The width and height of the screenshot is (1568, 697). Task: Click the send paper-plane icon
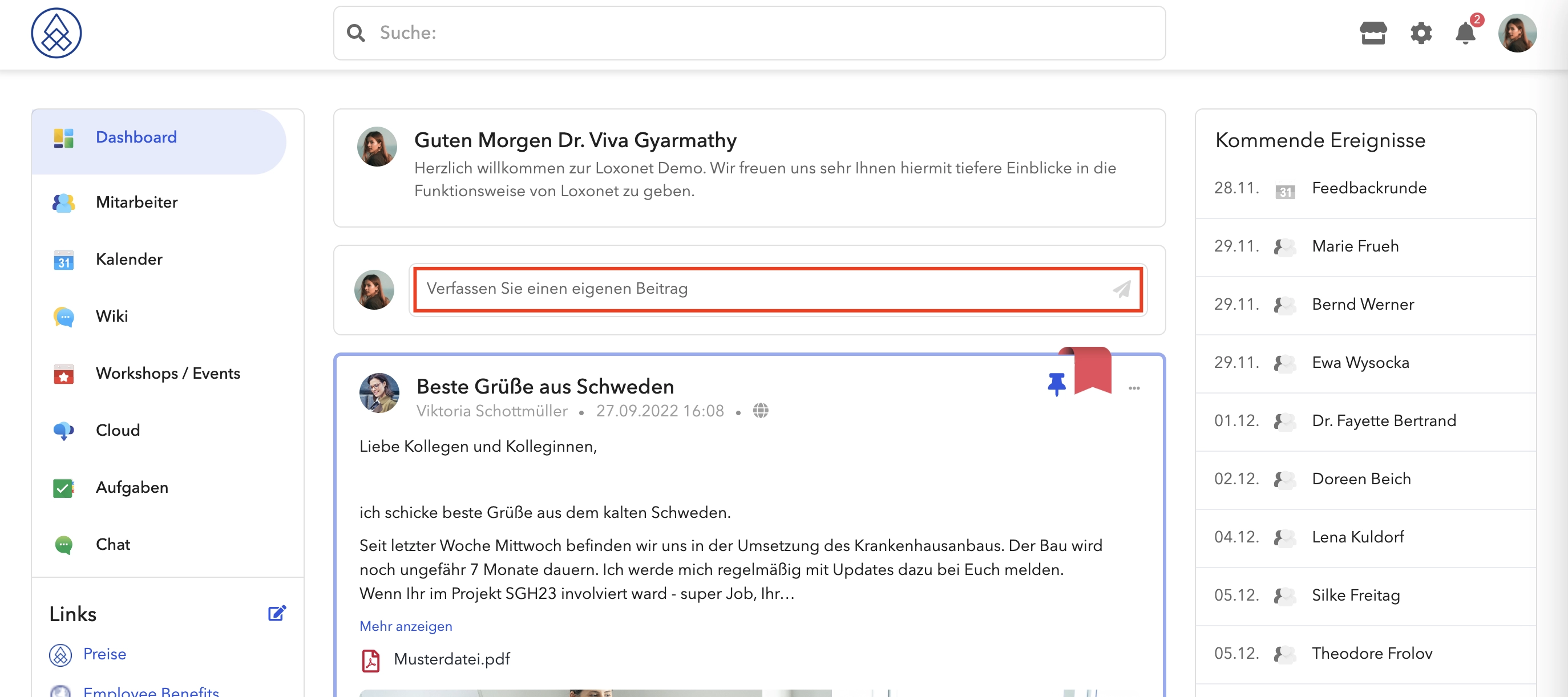point(1121,289)
